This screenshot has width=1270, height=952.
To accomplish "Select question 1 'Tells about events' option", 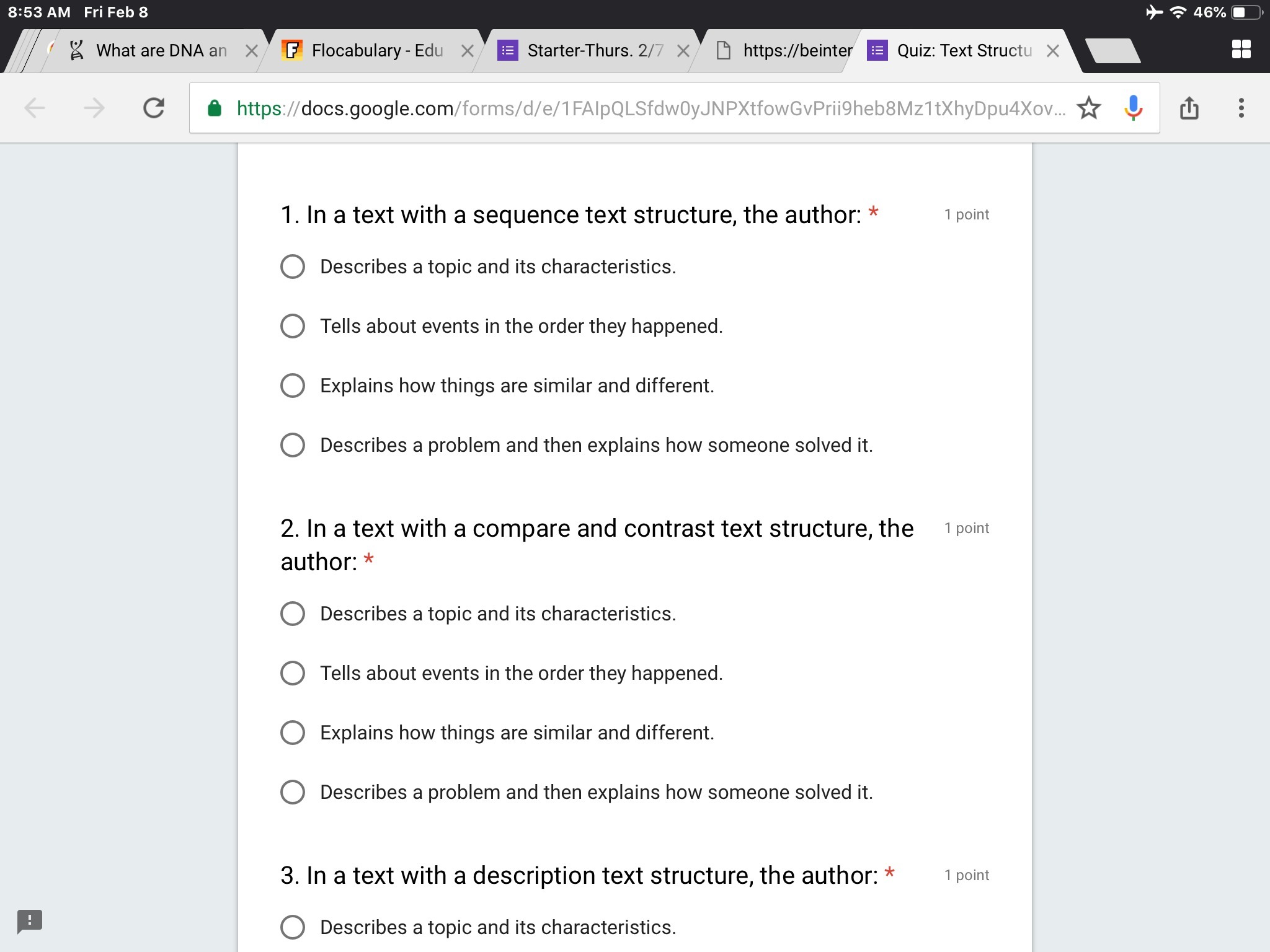I will click(293, 326).
